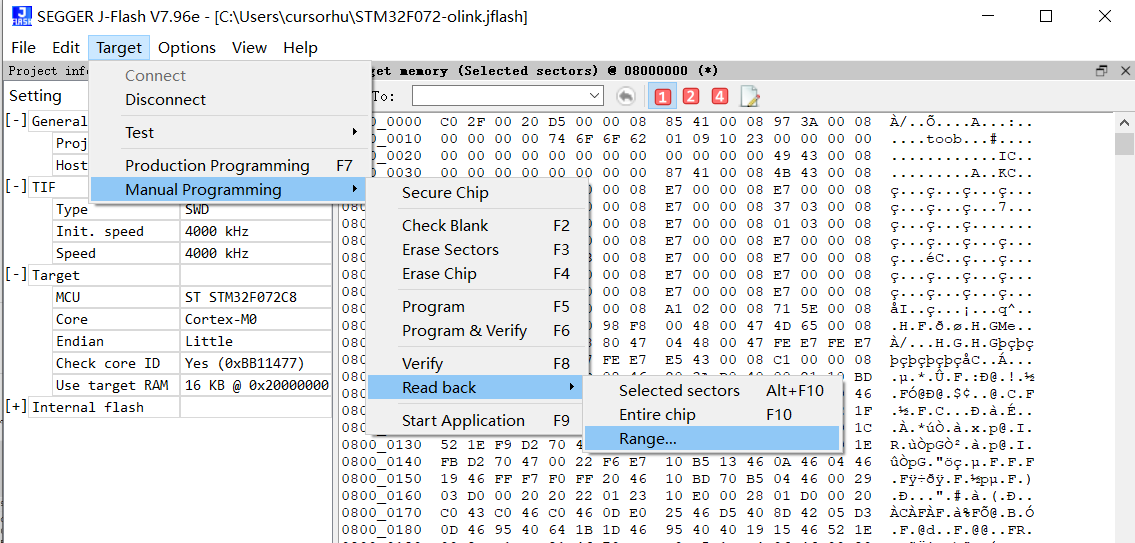Switch to 2-byte view with the 2 icon
The width and height of the screenshot is (1135, 543).
coord(691,96)
